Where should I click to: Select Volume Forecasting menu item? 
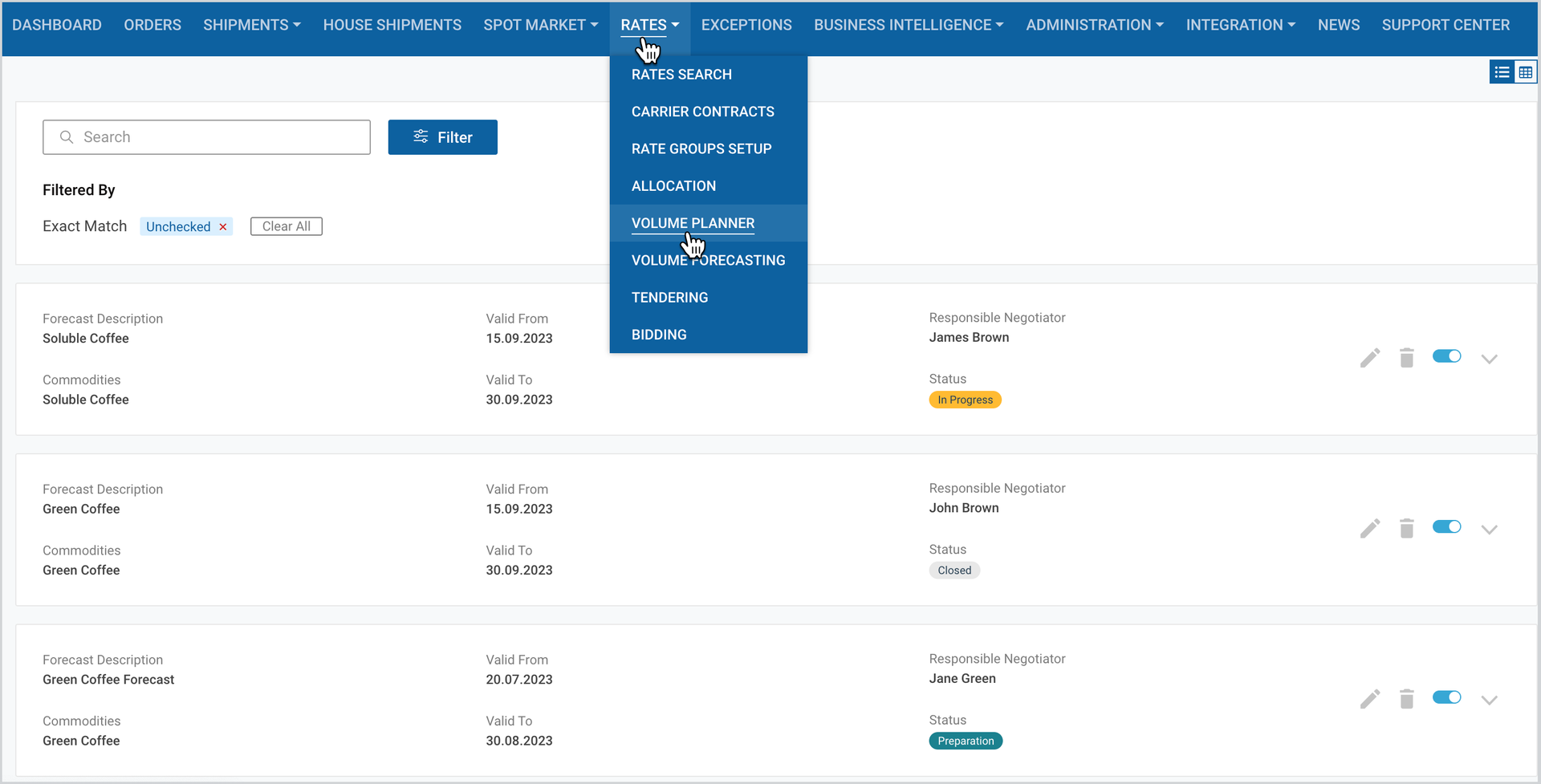(x=708, y=260)
